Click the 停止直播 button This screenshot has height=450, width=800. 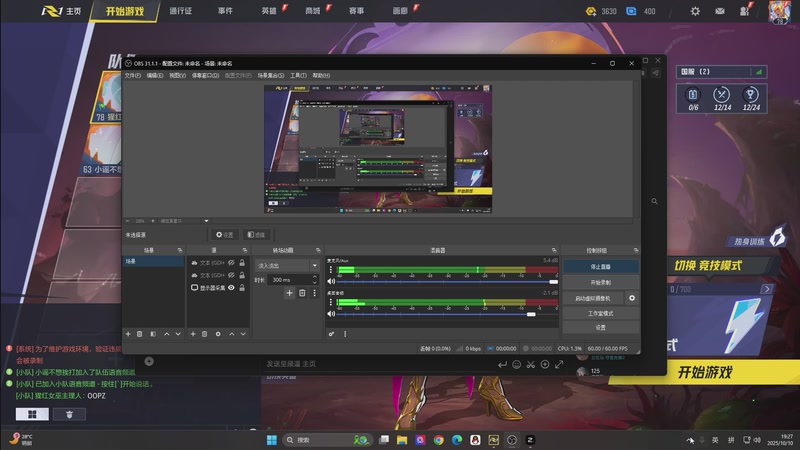tap(600, 267)
